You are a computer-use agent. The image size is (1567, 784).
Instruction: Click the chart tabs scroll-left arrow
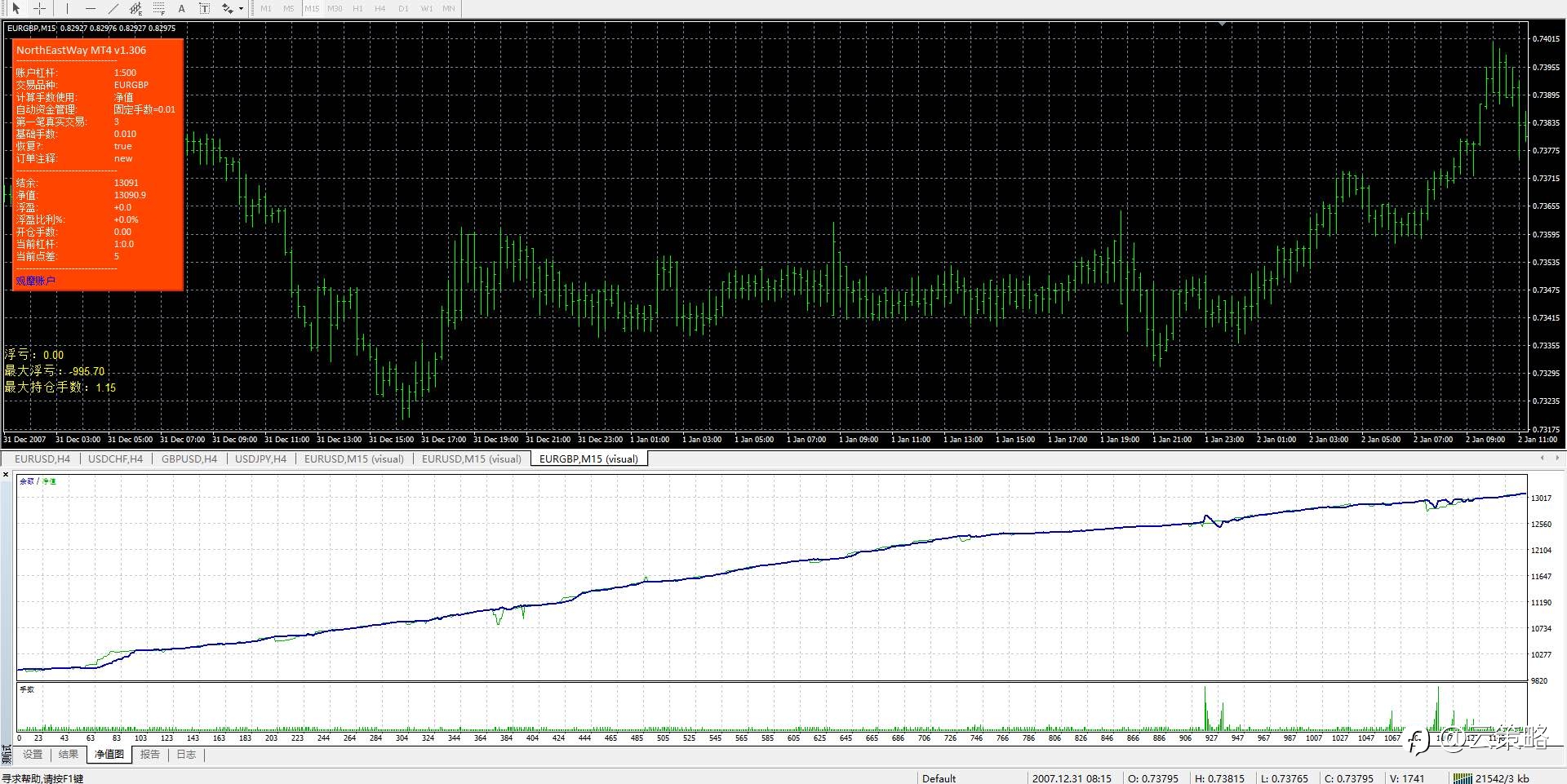pos(1541,458)
